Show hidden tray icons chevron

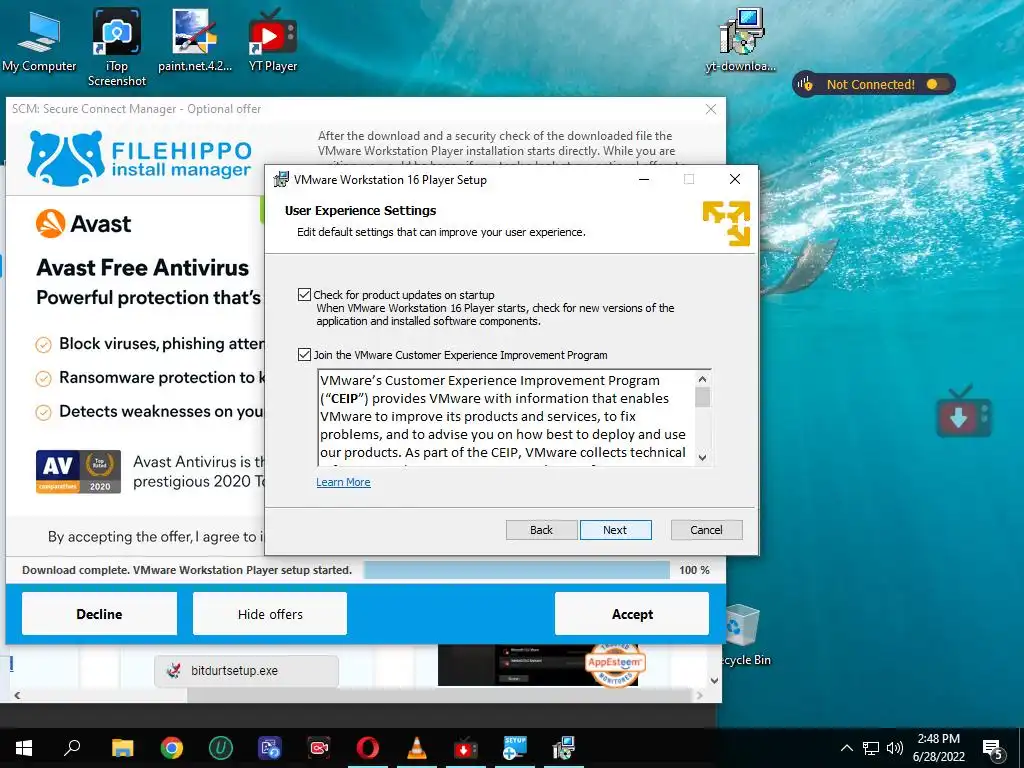(846, 748)
